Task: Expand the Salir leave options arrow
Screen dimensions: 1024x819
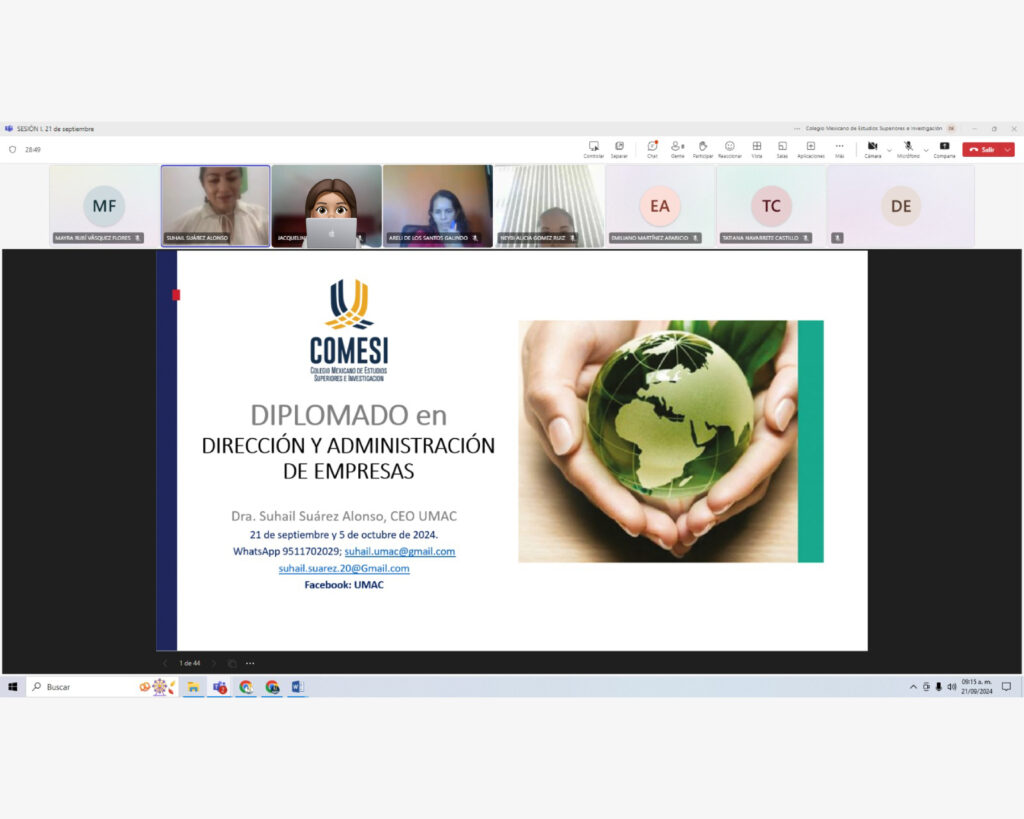Action: tap(1008, 150)
